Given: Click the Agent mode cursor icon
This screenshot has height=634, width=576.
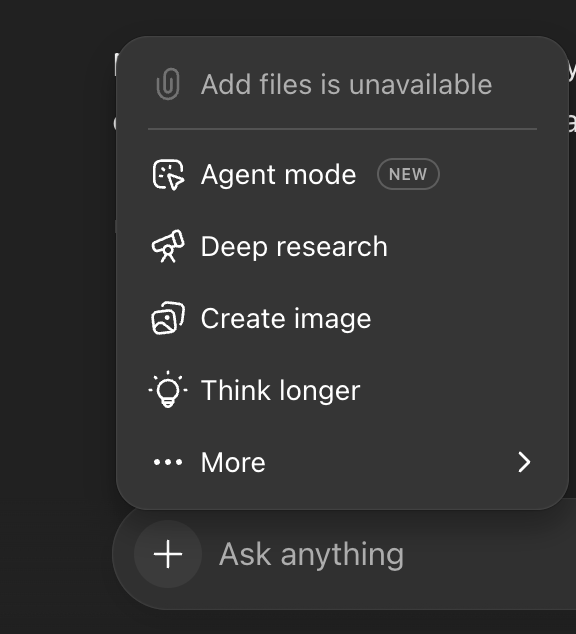Looking at the screenshot, I should [x=168, y=175].
